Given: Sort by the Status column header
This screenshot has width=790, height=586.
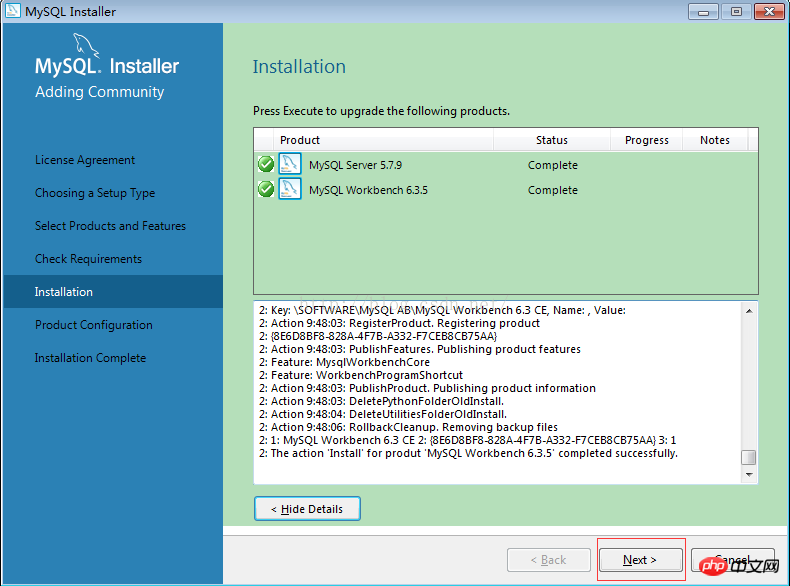Looking at the screenshot, I should [552, 140].
